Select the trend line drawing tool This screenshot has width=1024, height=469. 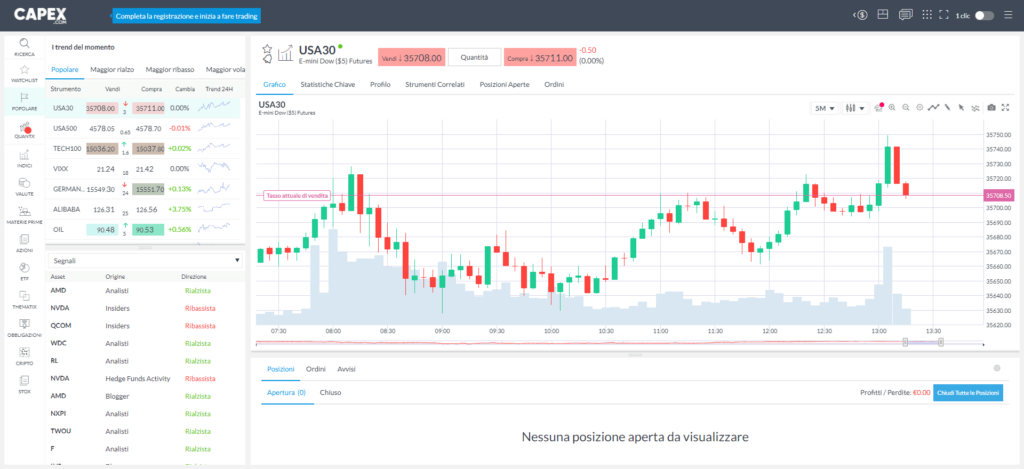(x=933, y=108)
